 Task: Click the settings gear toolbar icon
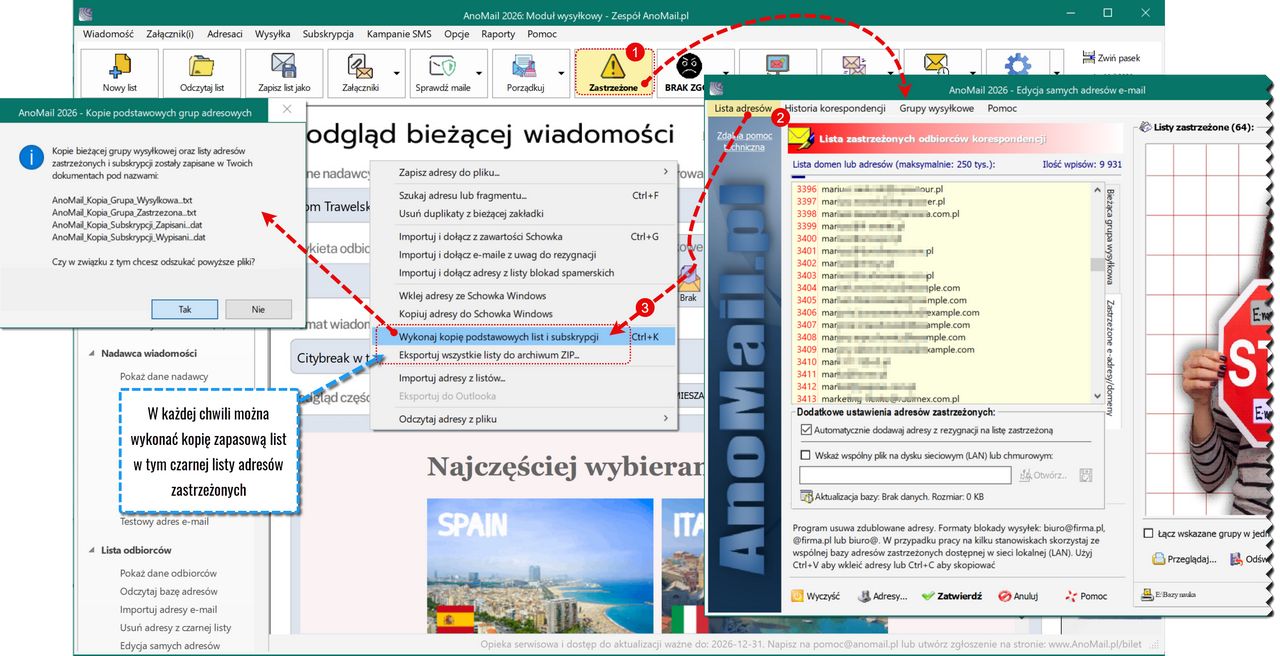click(1018, 66)
